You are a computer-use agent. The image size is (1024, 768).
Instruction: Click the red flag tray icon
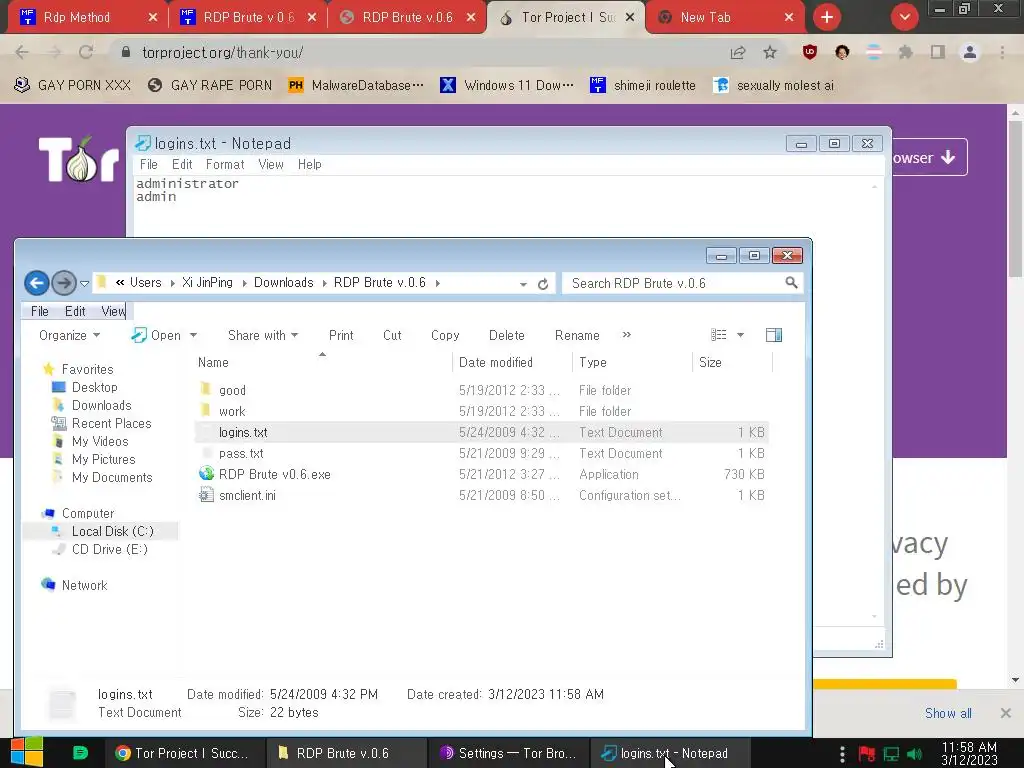[x=867, y=754]
